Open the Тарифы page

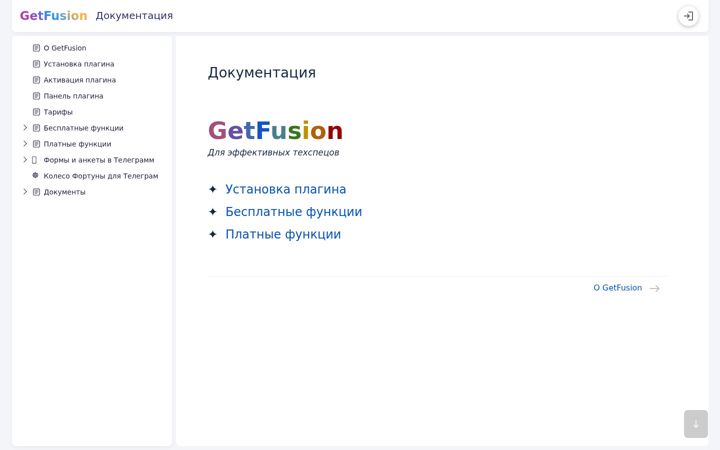(x=58, y=112)
